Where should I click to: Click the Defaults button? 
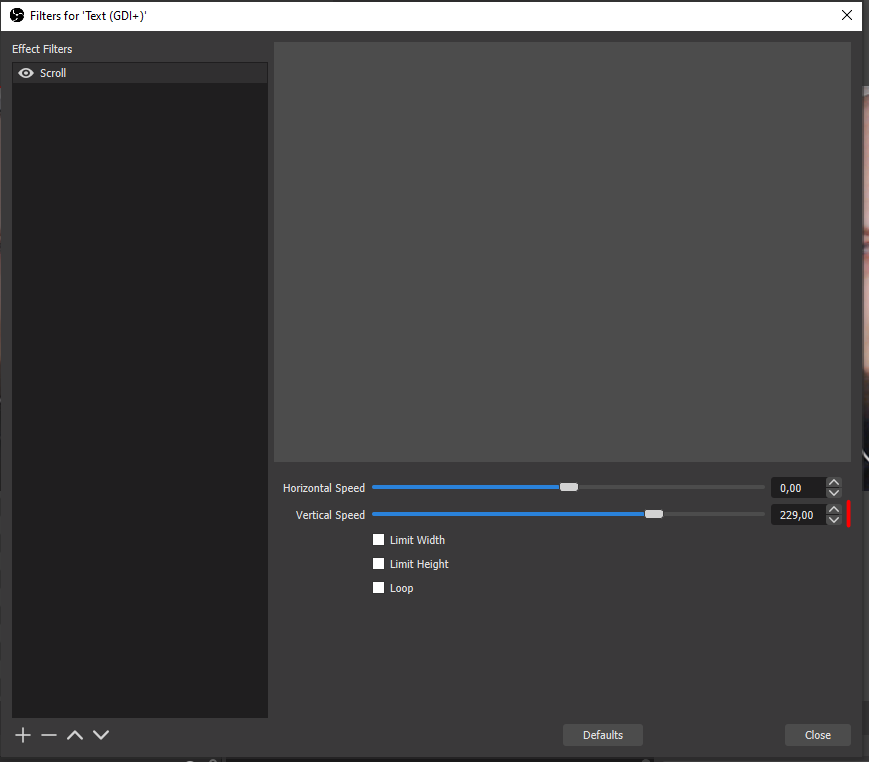pos(602,734)
